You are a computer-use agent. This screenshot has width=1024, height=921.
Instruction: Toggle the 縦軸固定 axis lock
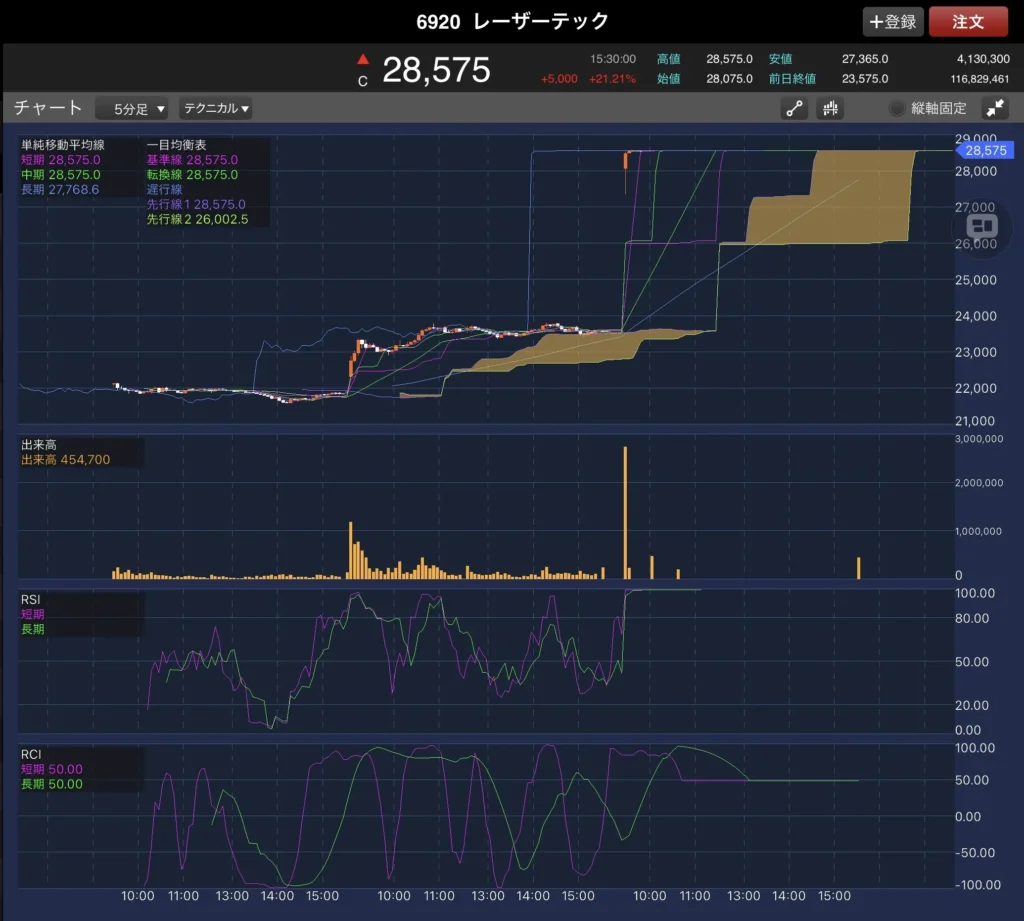[x=930, y=109]
